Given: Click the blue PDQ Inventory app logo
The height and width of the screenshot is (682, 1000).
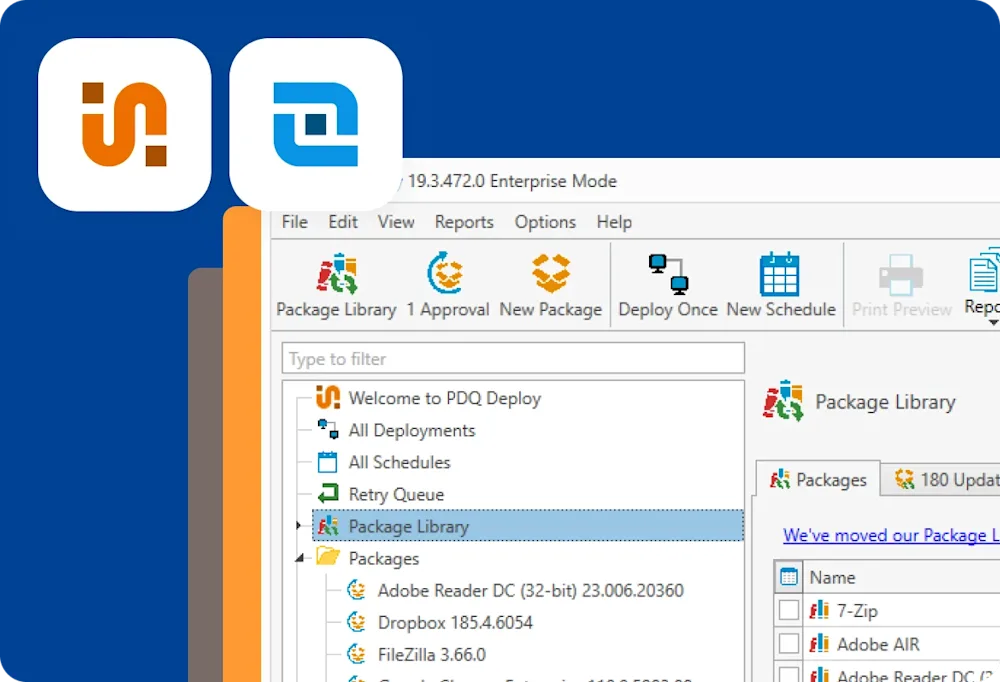Looking at the screenshot, I should coord(316,124).
